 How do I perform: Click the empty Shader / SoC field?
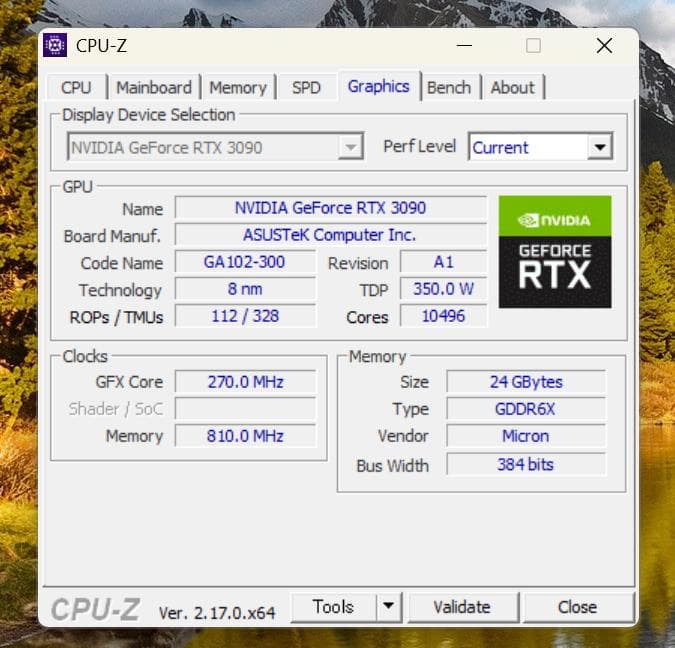click(x=245, y=409)
